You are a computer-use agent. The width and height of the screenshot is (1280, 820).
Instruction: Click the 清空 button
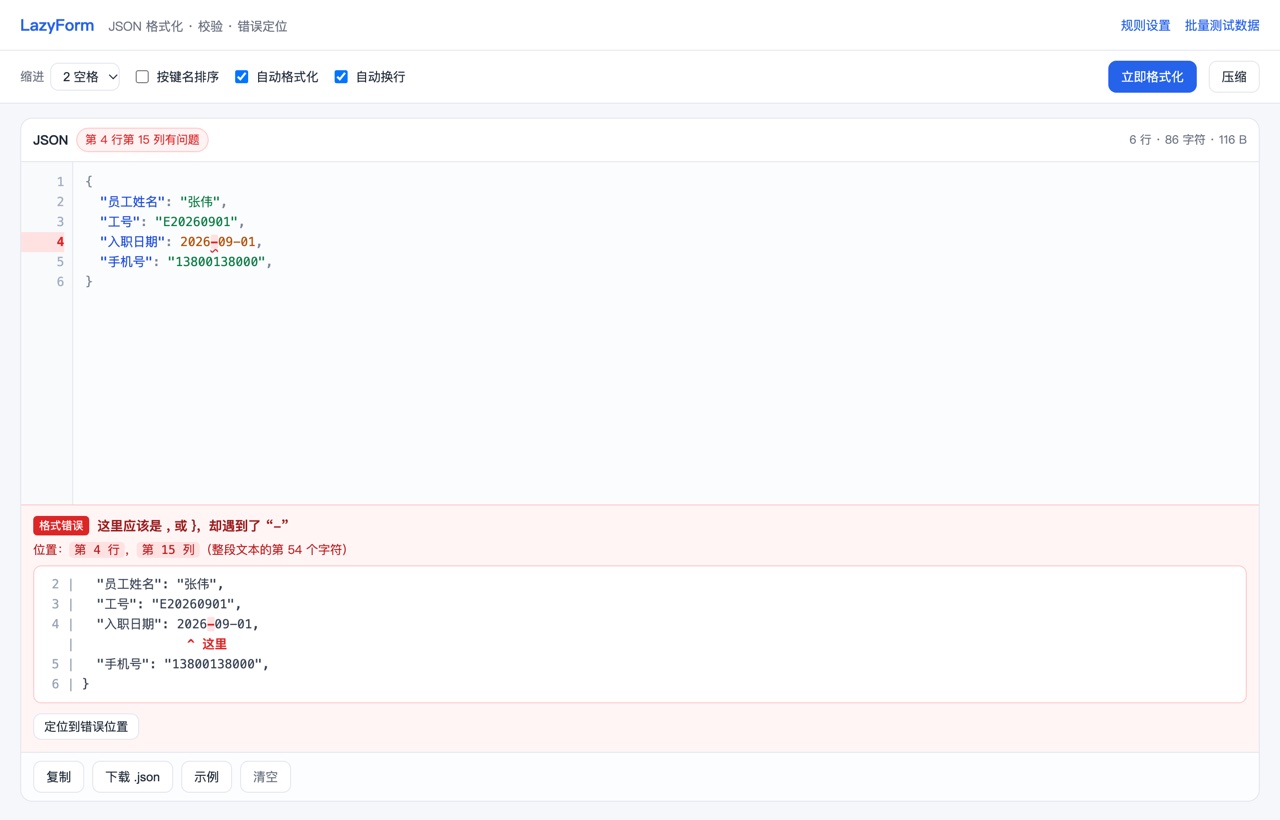coord(266,777)
